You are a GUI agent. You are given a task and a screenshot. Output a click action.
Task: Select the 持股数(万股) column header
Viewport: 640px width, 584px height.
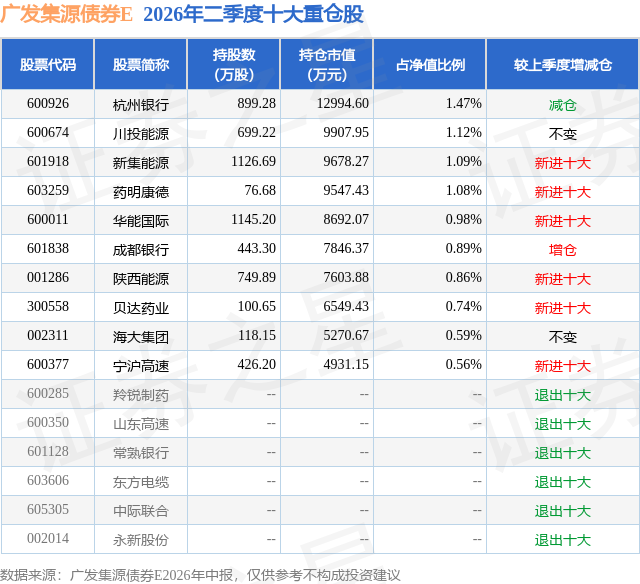[234, 64]
